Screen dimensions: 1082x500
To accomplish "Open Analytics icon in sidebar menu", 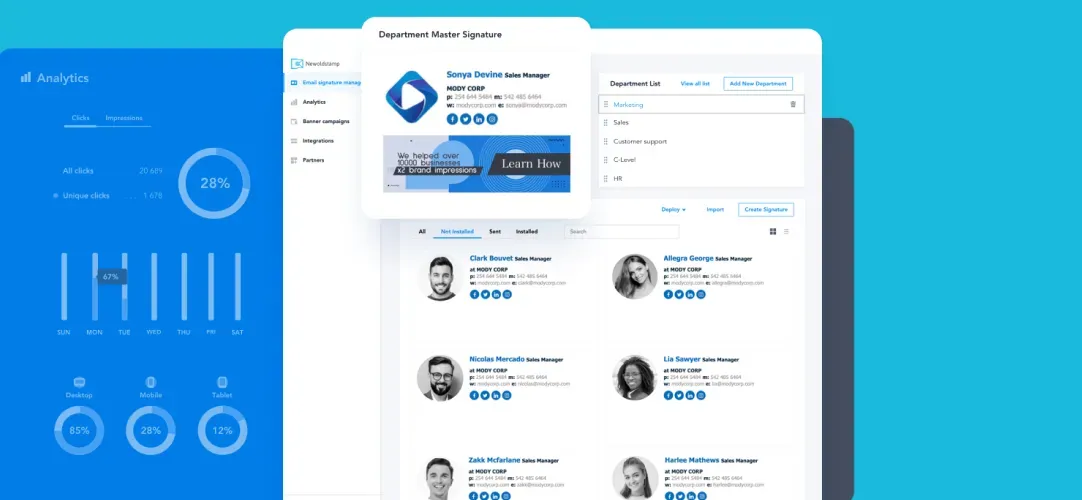I will point(294,102).
